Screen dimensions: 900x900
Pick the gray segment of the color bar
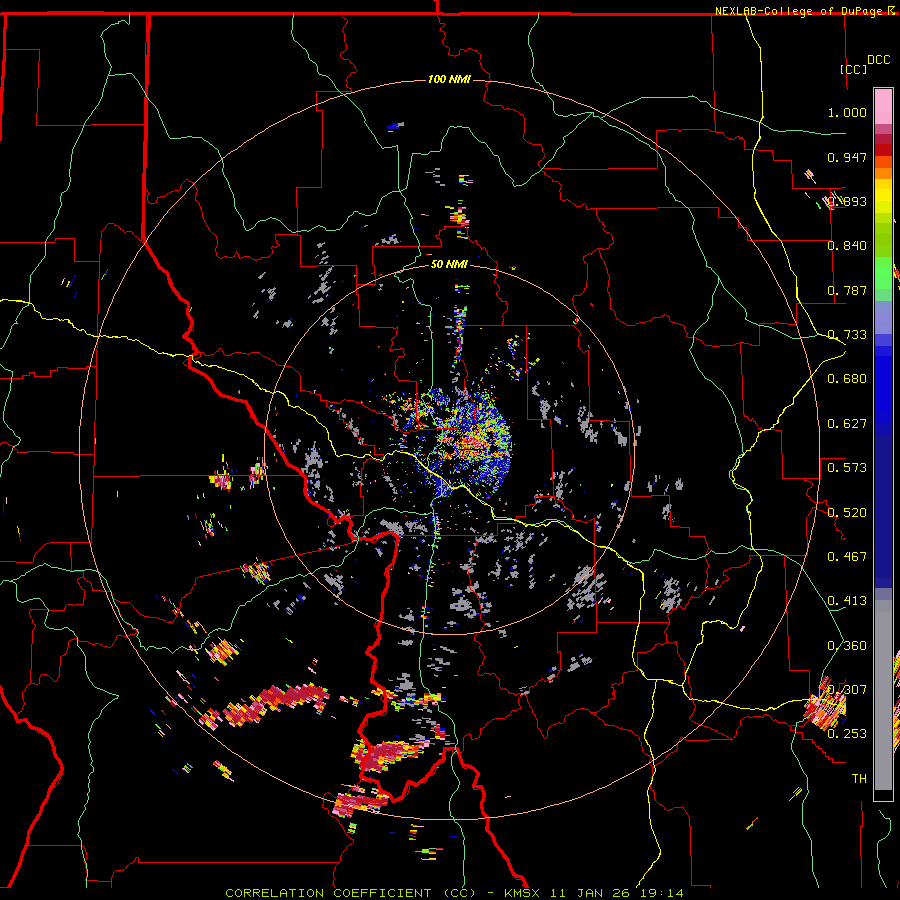click(x=883, y=695)
